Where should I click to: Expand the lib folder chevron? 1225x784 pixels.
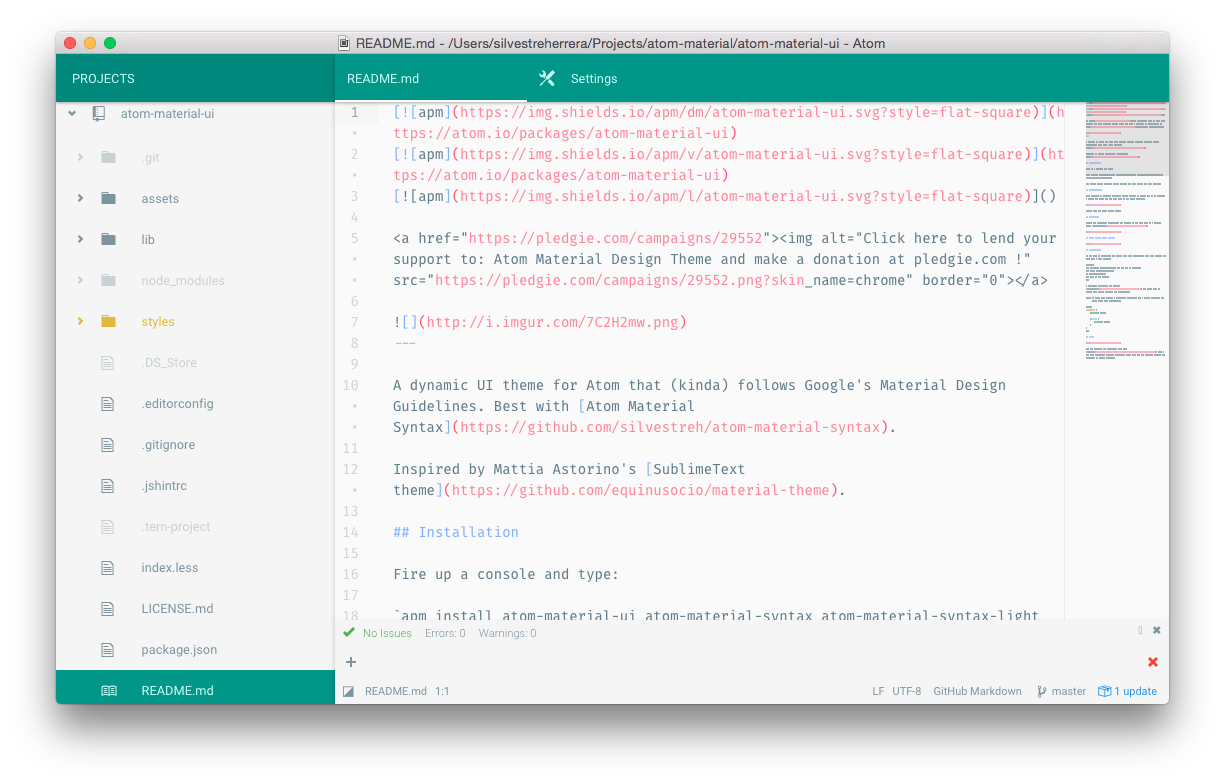point(80,240)
